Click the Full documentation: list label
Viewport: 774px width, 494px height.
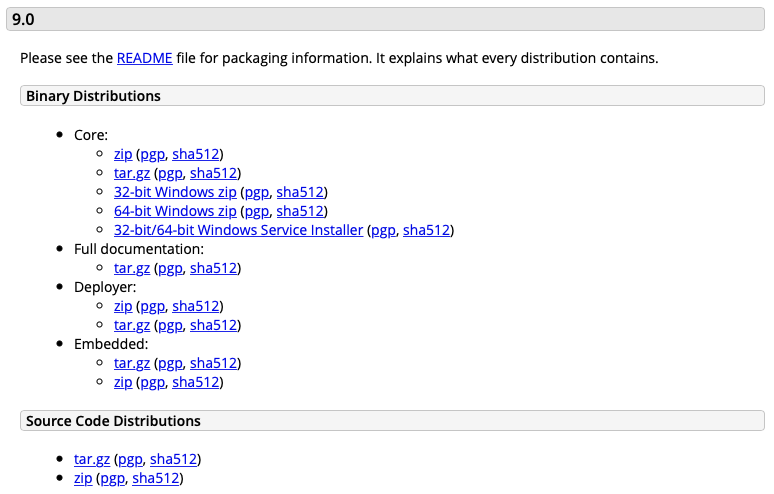[x=139, y=249]
